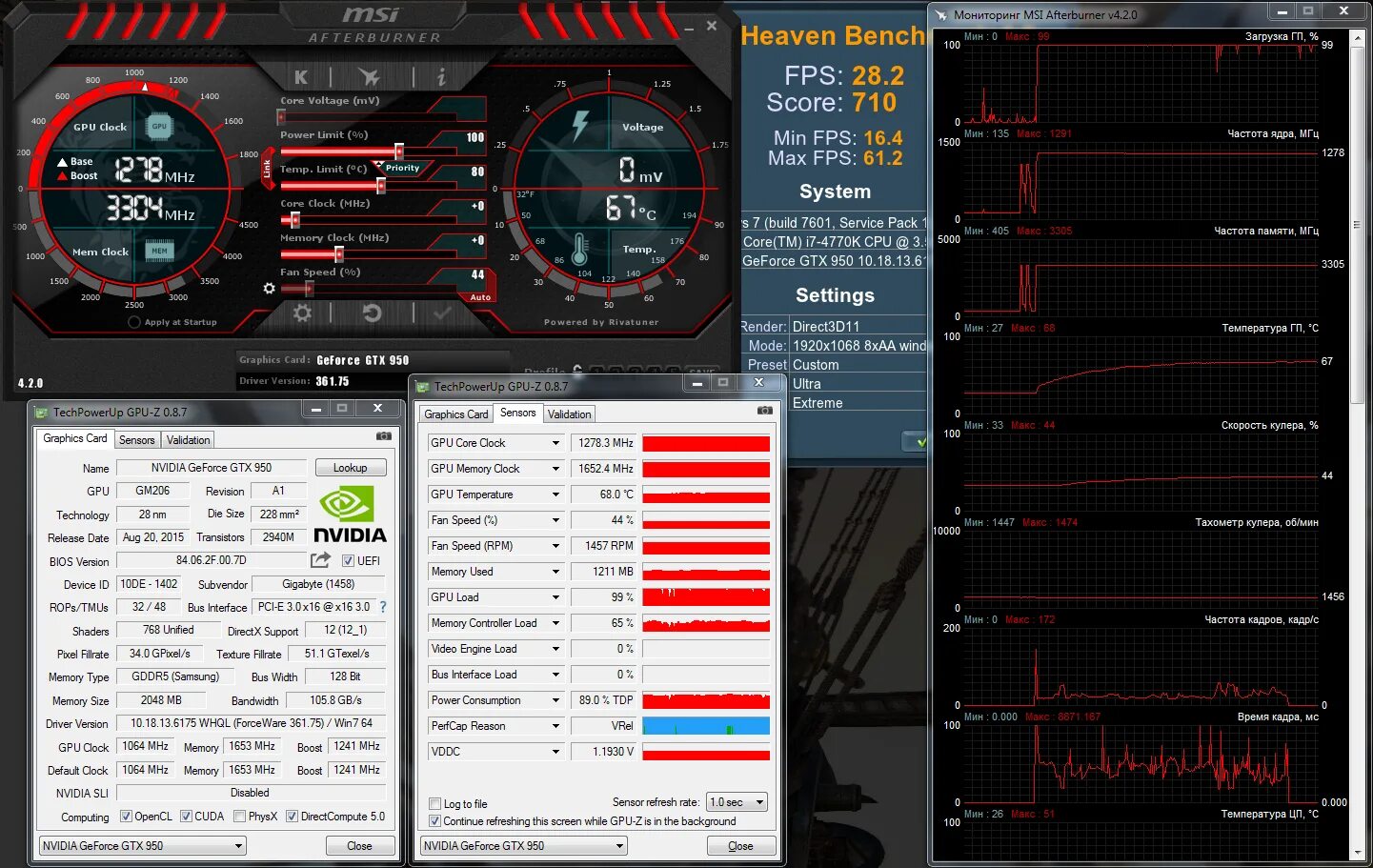The width and height of the screenshot is (1373, 868).
Task: Click the Power Limit slider handle
Action: [x=398, y=151]
